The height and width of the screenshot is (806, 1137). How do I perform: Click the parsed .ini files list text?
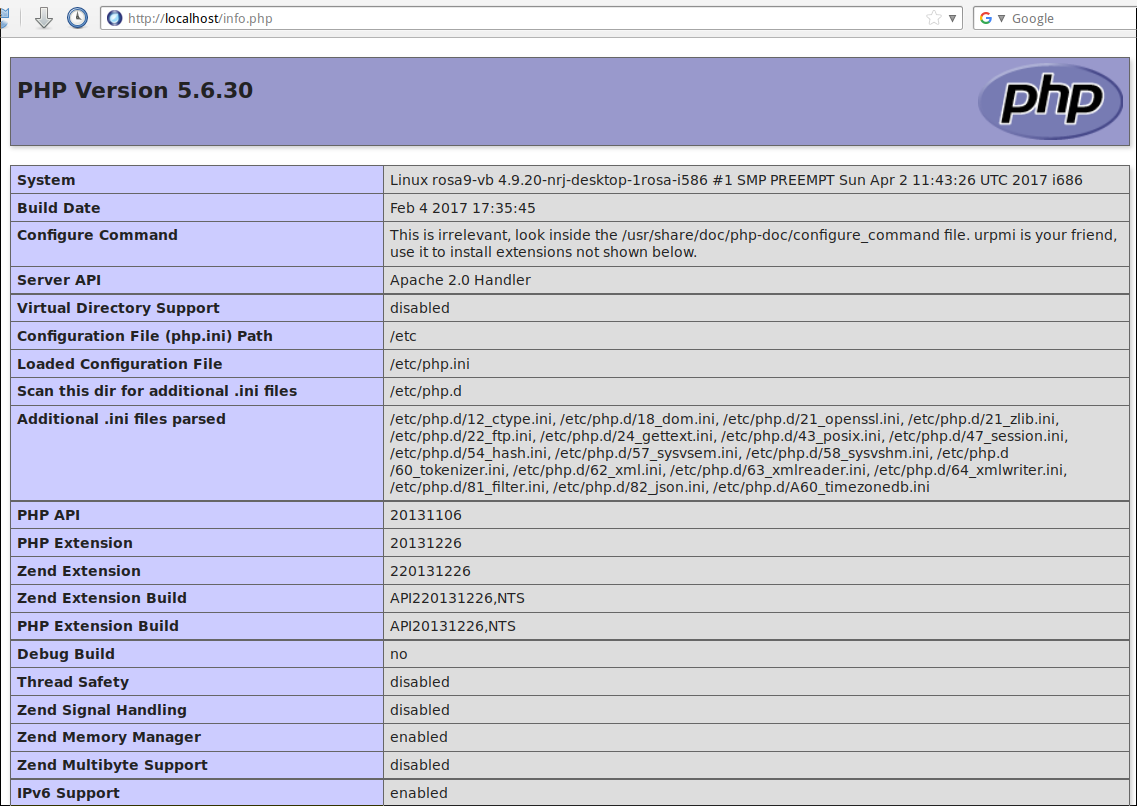point(729,453)
